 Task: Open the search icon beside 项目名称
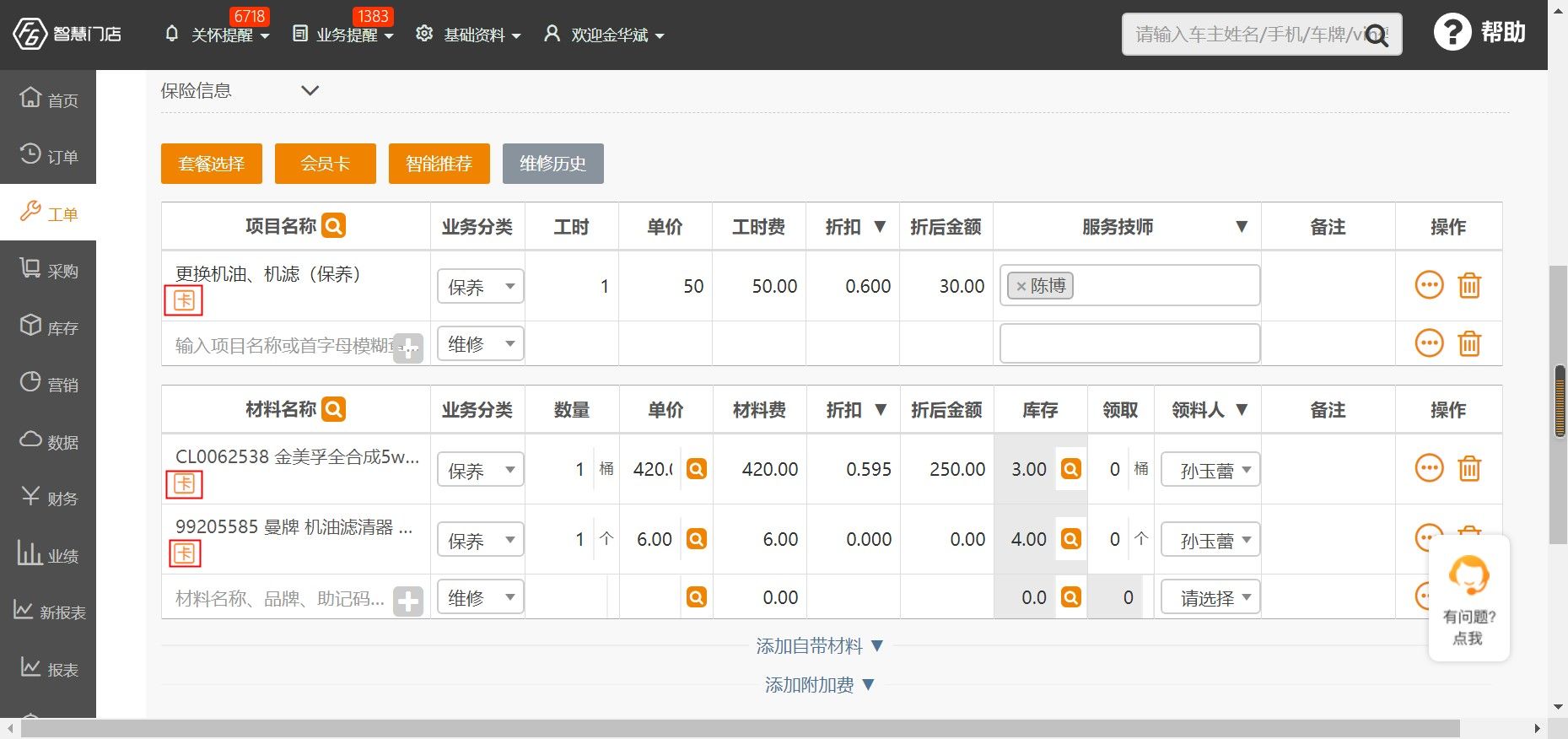(x=334, y=226)
